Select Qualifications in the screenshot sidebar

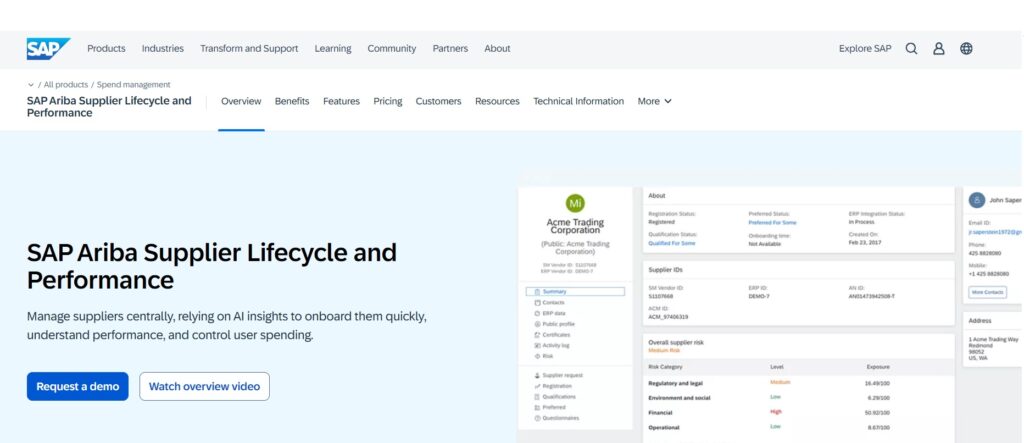click(x=555, y=397)
